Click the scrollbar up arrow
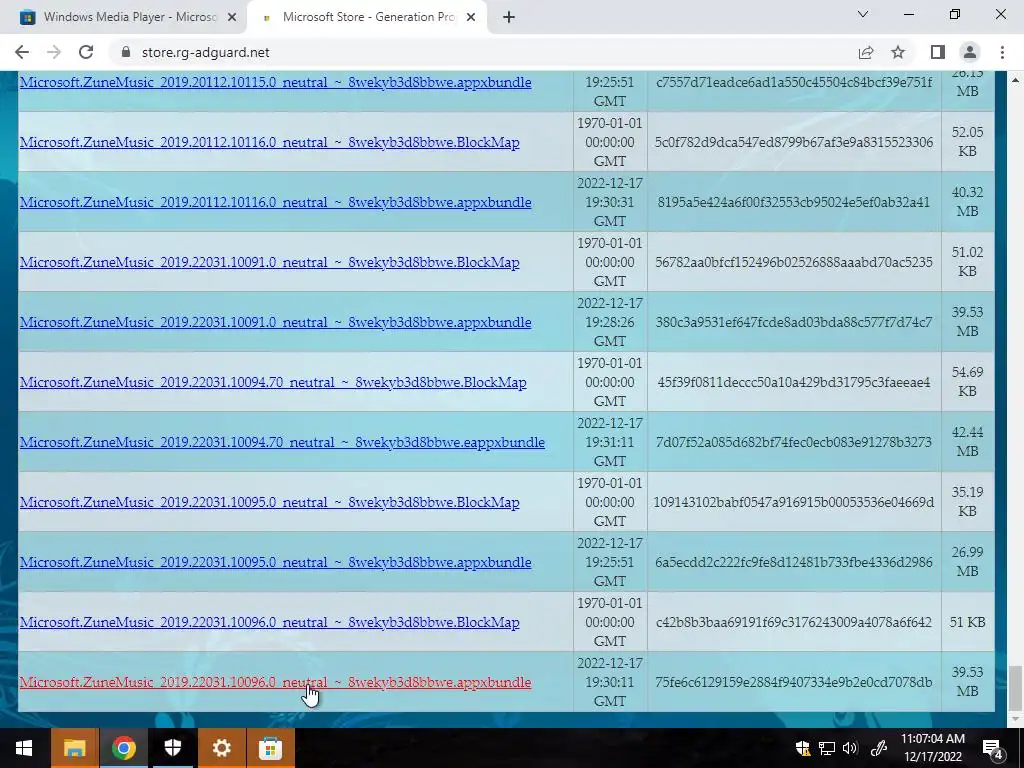 (1015, 80)
